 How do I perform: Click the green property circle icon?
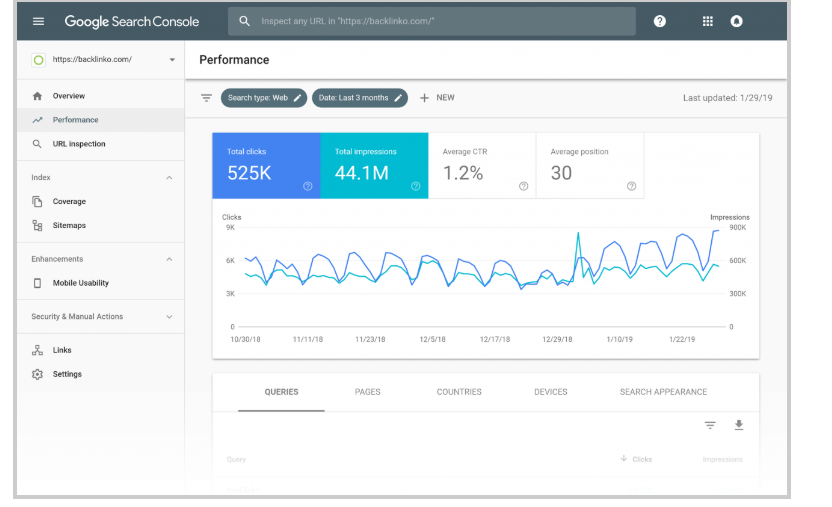pyautogui.click(x=38, y=60)
